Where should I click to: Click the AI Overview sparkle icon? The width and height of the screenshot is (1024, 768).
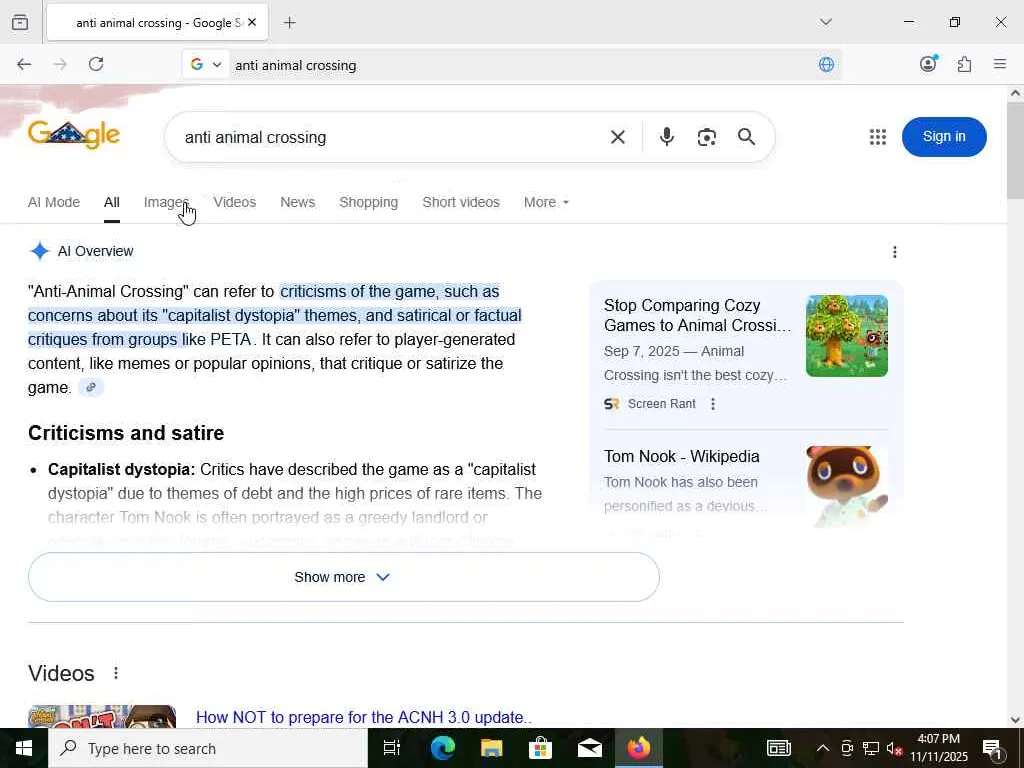[40, 251]
